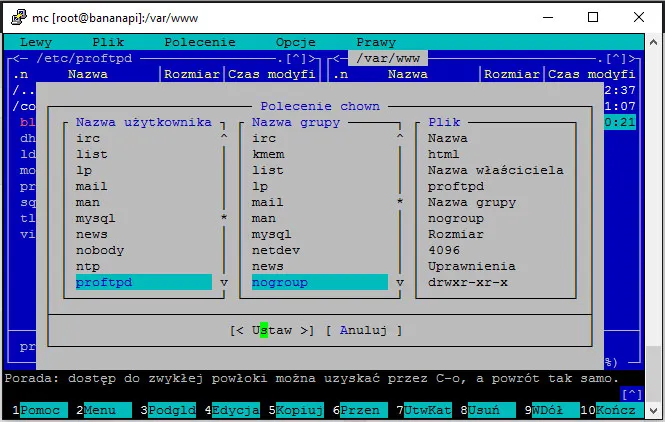Click user list scroll-up caret
Viewport: 665px width, 422px height.
(x=224, y=137)
